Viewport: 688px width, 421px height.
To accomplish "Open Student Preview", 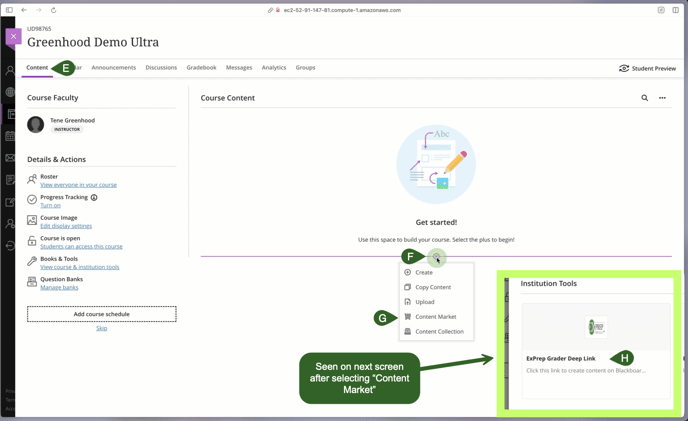I will tap(647, 69).
